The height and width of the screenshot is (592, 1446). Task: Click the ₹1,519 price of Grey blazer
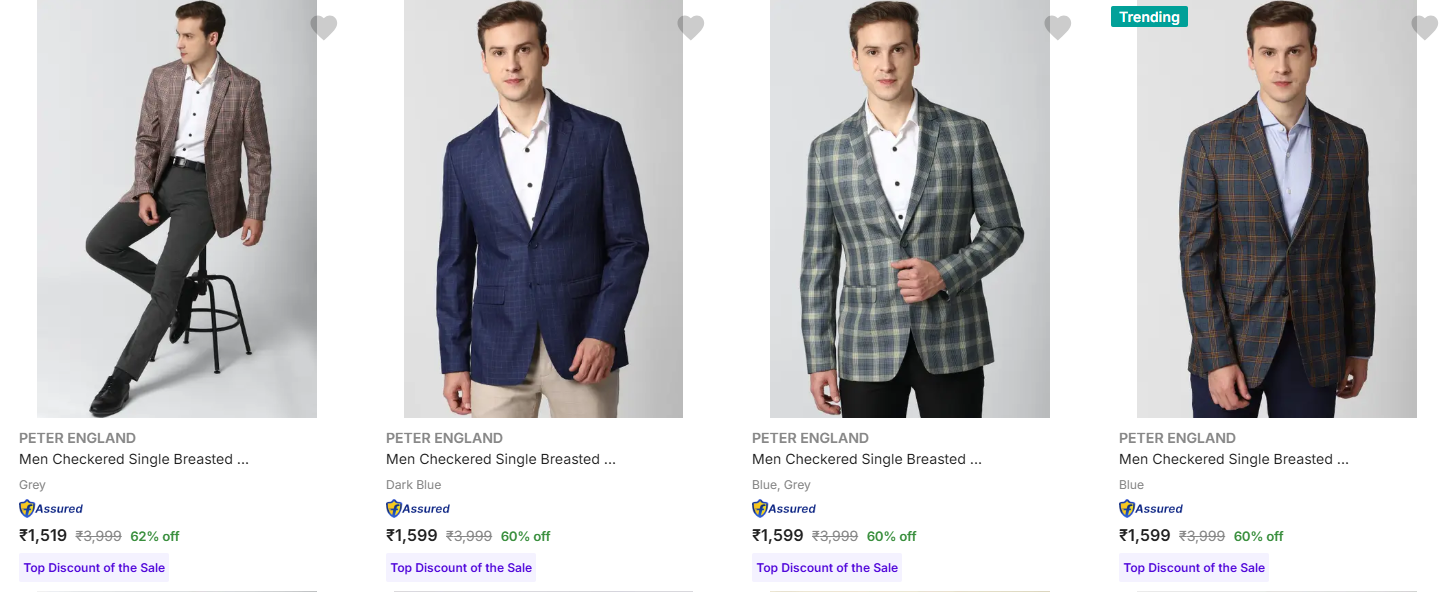coord(43,536)
